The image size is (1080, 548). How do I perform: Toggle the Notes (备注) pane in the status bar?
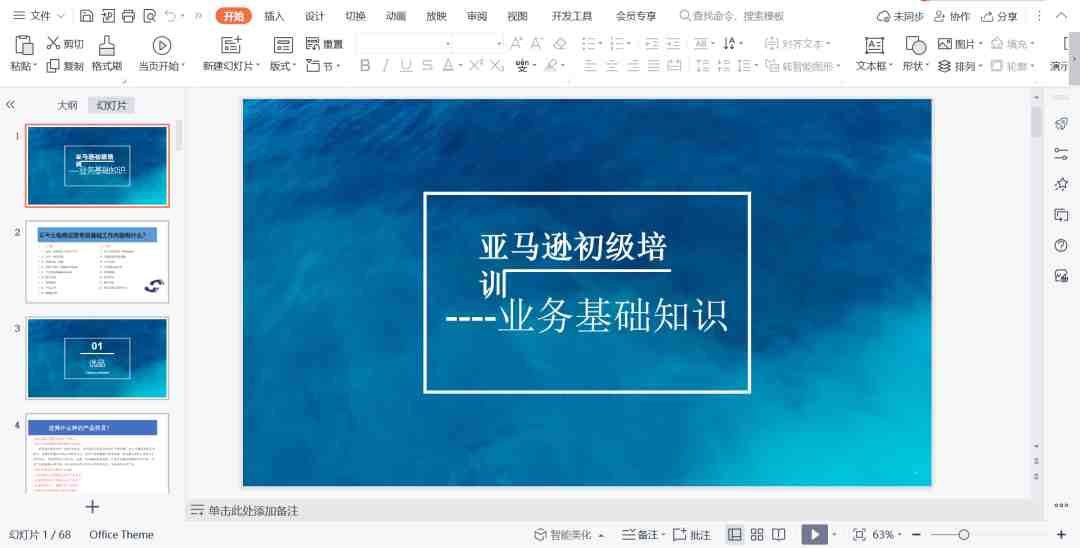click(643, 534)
